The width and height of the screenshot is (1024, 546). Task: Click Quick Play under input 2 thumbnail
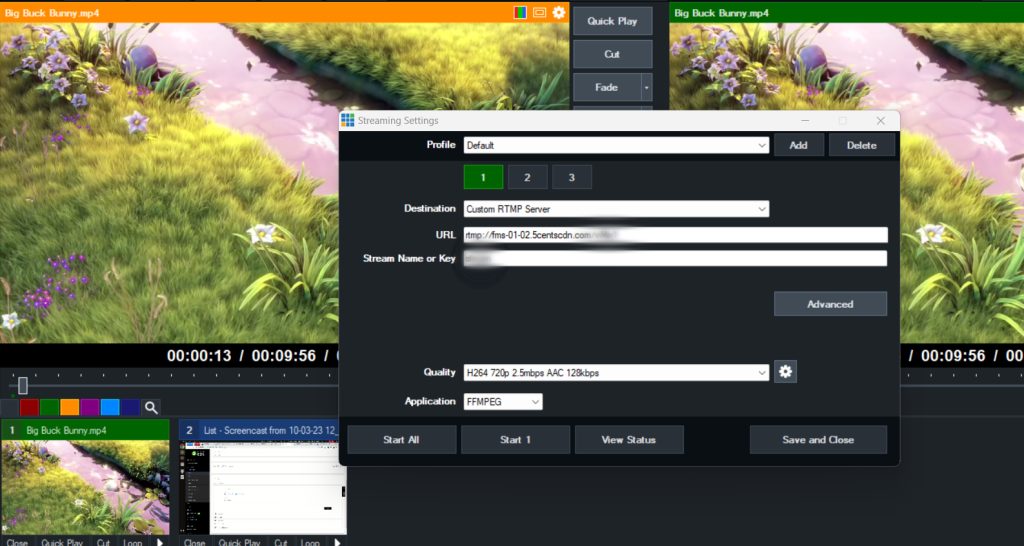click(240, 542)
